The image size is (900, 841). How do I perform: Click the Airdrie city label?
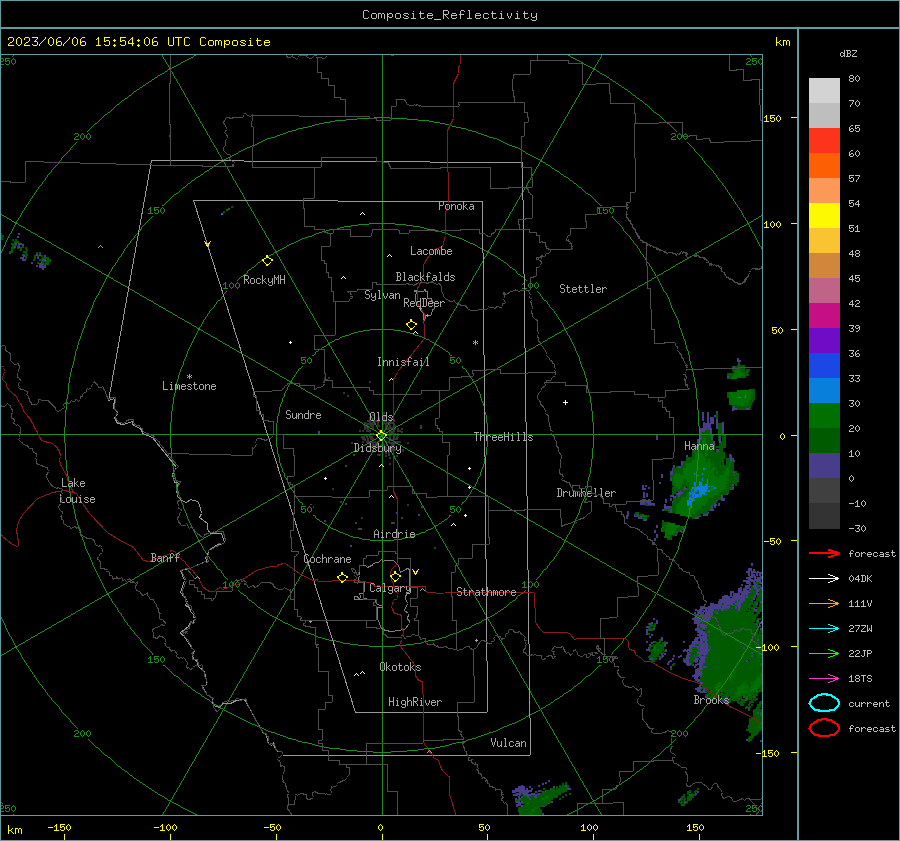pos(394,534)
